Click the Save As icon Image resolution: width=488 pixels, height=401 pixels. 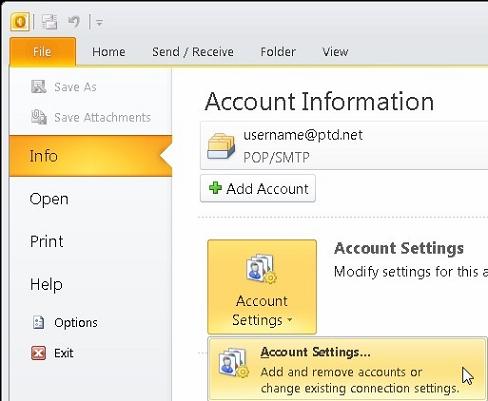pos(39,87)
